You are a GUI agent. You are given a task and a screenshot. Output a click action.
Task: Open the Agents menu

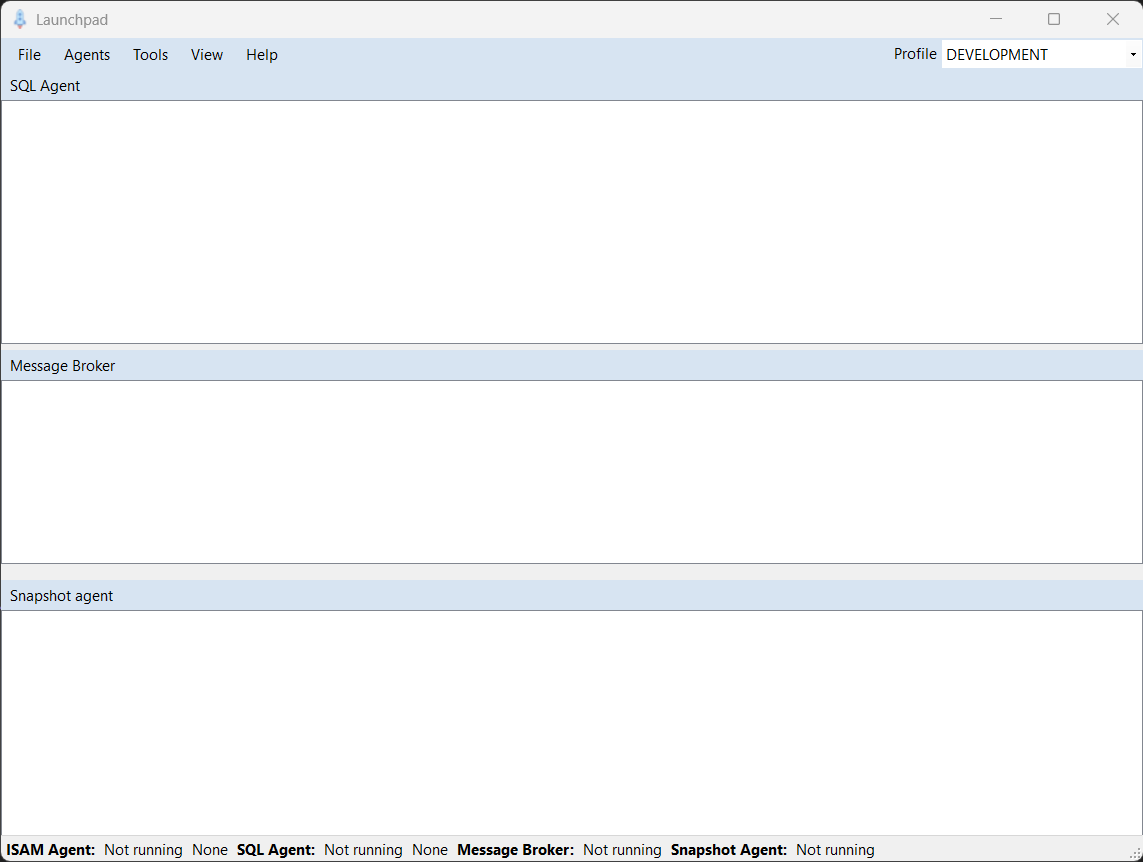(86, 55)
